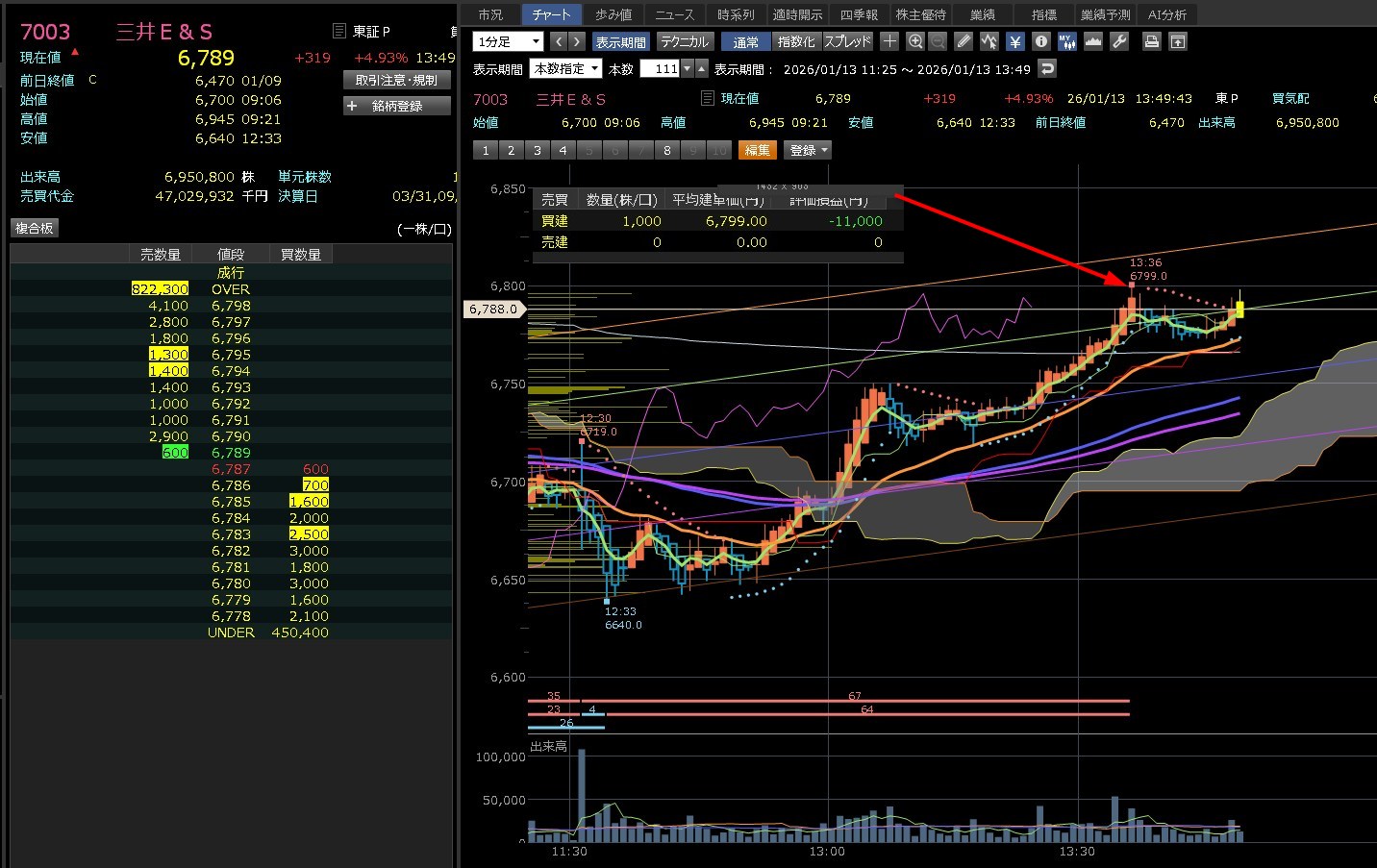Viewport: 1377px width, 868px height.
Task: Toggle the 通常 scale mode
Action: click(x=745, y=41)
